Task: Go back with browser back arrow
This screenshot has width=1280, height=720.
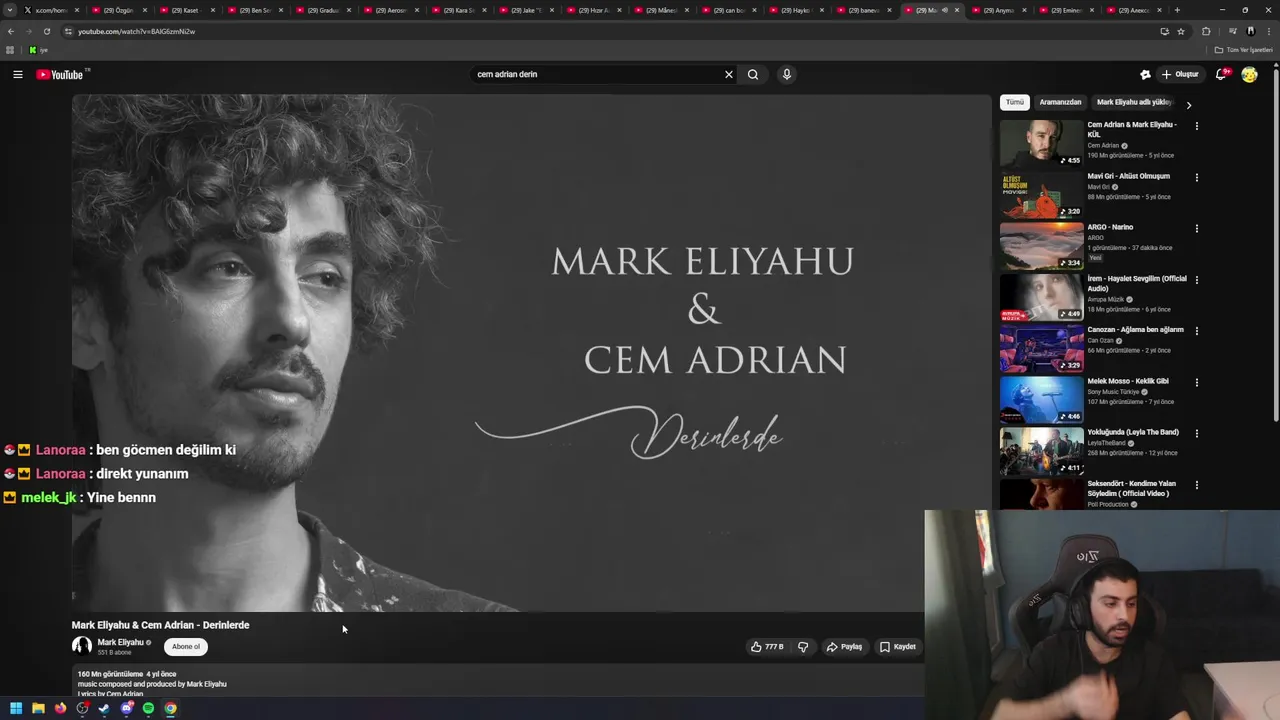Action: pyautogui.click(x=10, y=31)
